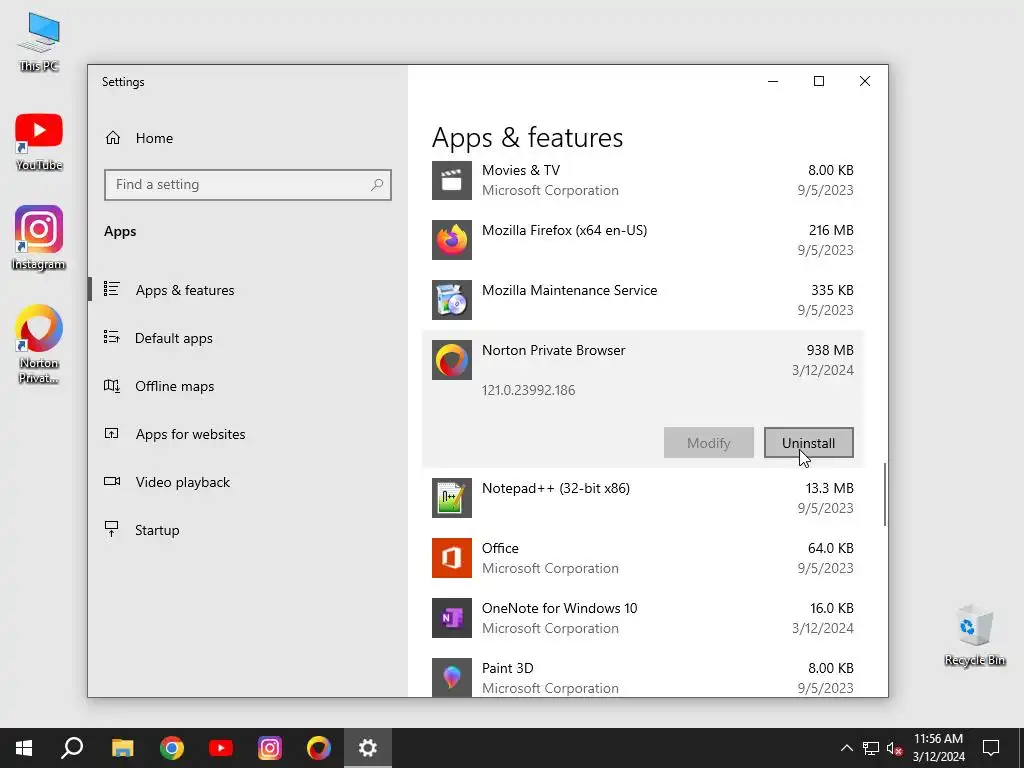Click the 13.3 MB Notepad++ size
Viewport: 1024px width, 768px height.
(x=829, y=488)
